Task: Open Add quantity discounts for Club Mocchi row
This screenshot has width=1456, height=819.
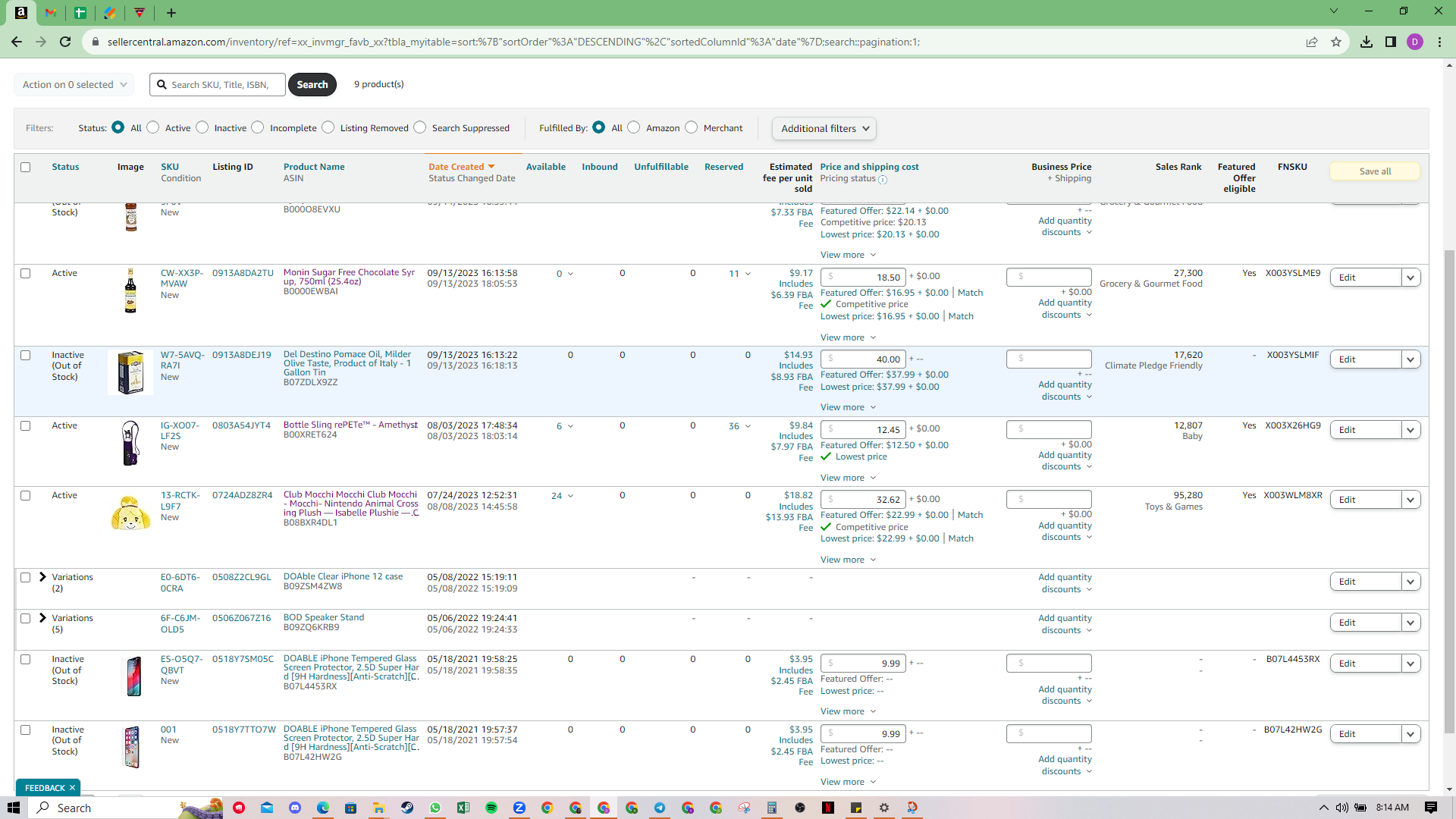Action: pos(1065,532)
